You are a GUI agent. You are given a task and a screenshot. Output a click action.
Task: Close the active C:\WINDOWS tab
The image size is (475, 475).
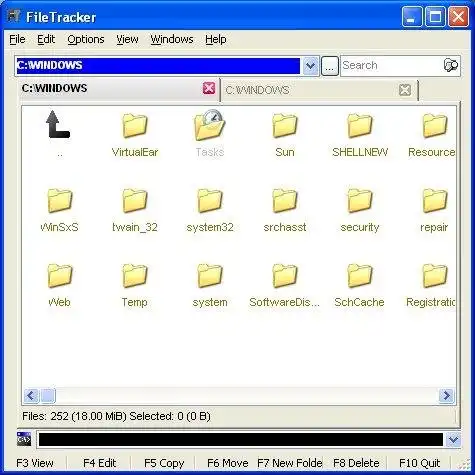[x=209, y=88]
